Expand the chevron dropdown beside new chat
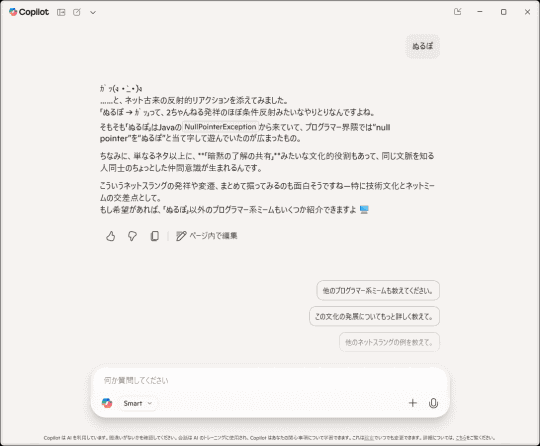This screenshot has height=446, width=540. pyautogui.click(x=93, y=12)
